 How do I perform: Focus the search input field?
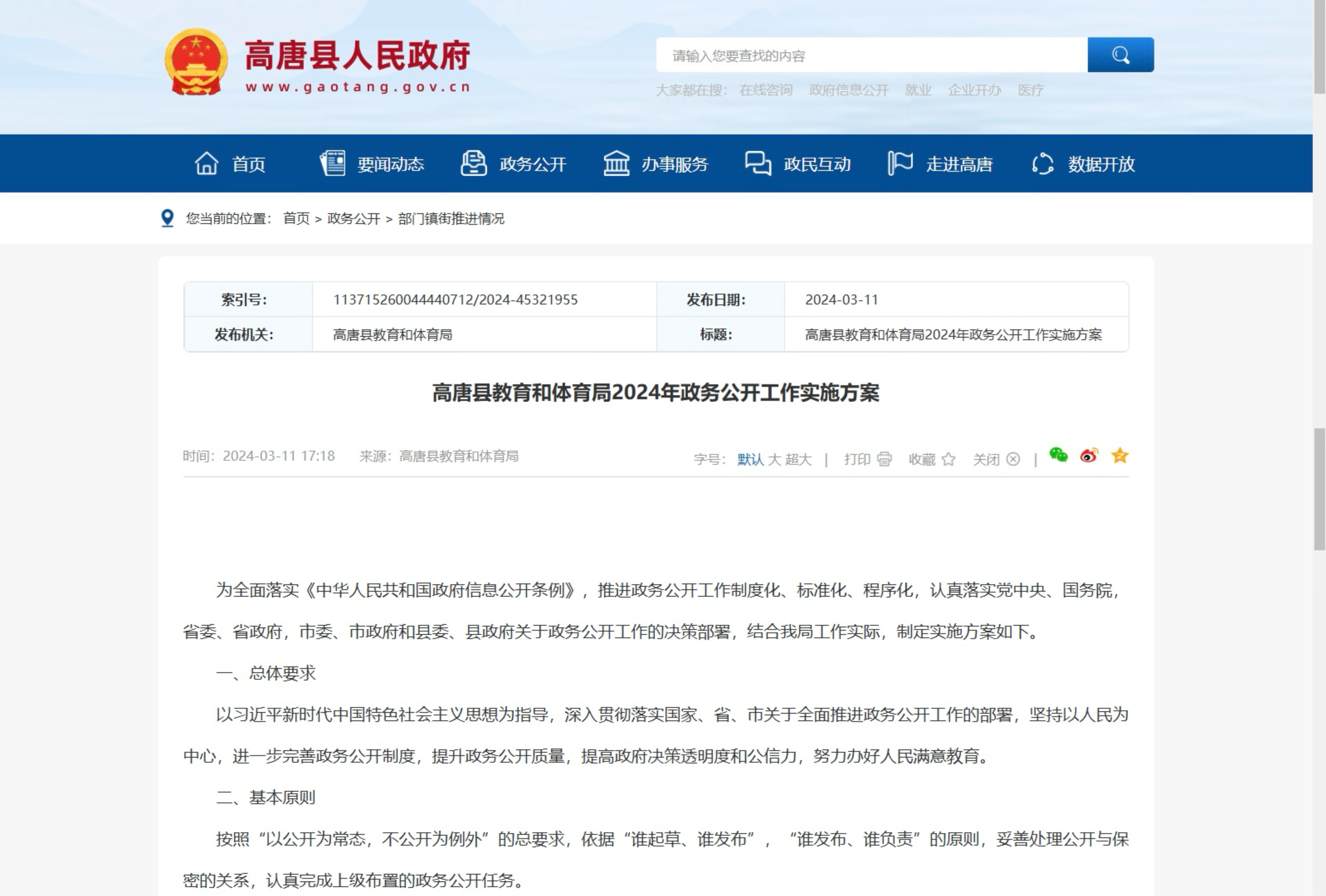click(x=872, y=55)
